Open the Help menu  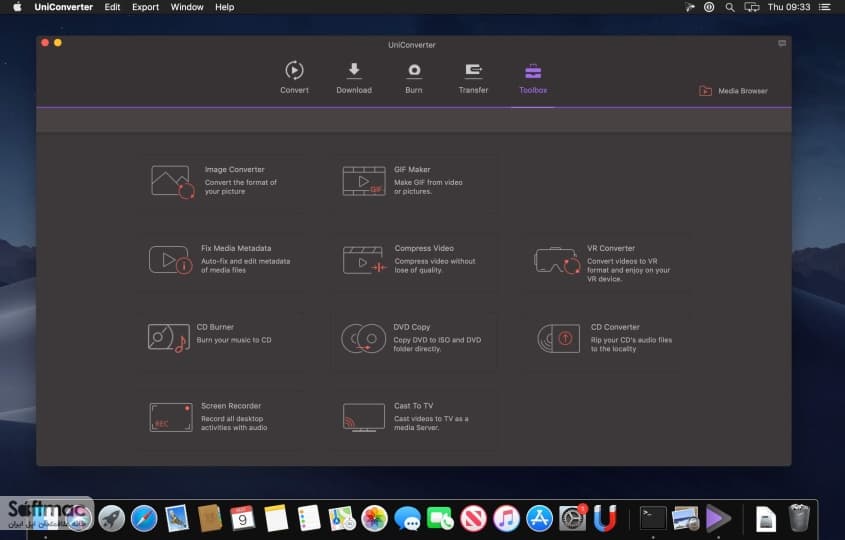pos(225,7)
